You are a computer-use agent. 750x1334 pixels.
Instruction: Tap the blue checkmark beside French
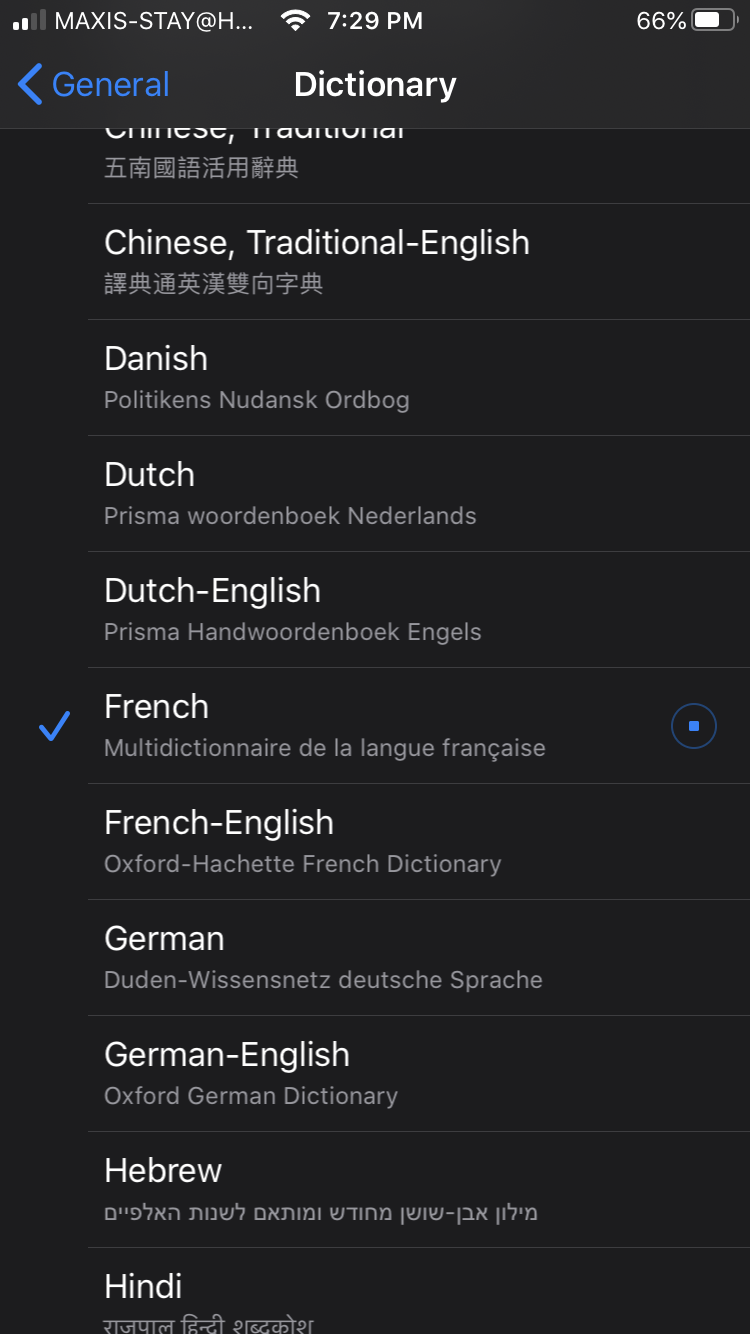(x=54, y=726)
